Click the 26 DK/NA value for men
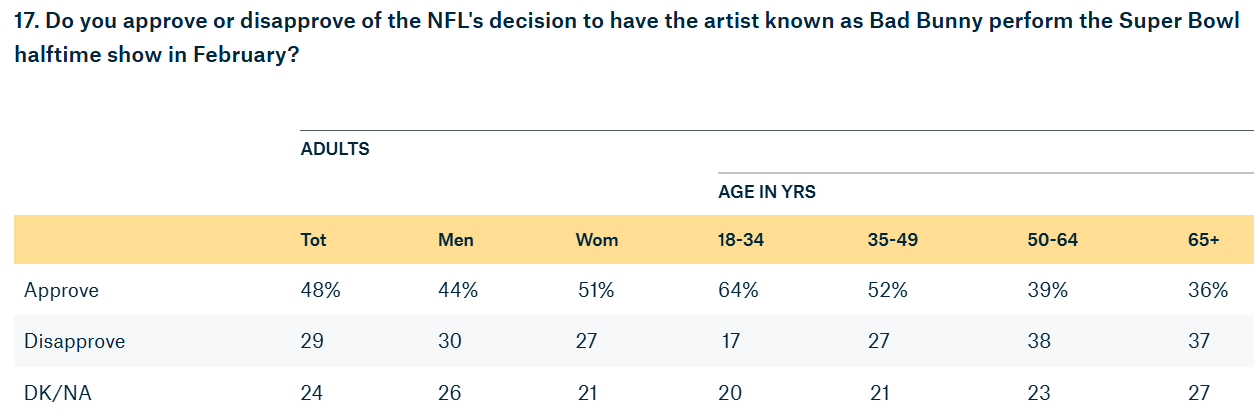Image resolution: width=1254 pixels, height=418 pixels. pos(449,392)
